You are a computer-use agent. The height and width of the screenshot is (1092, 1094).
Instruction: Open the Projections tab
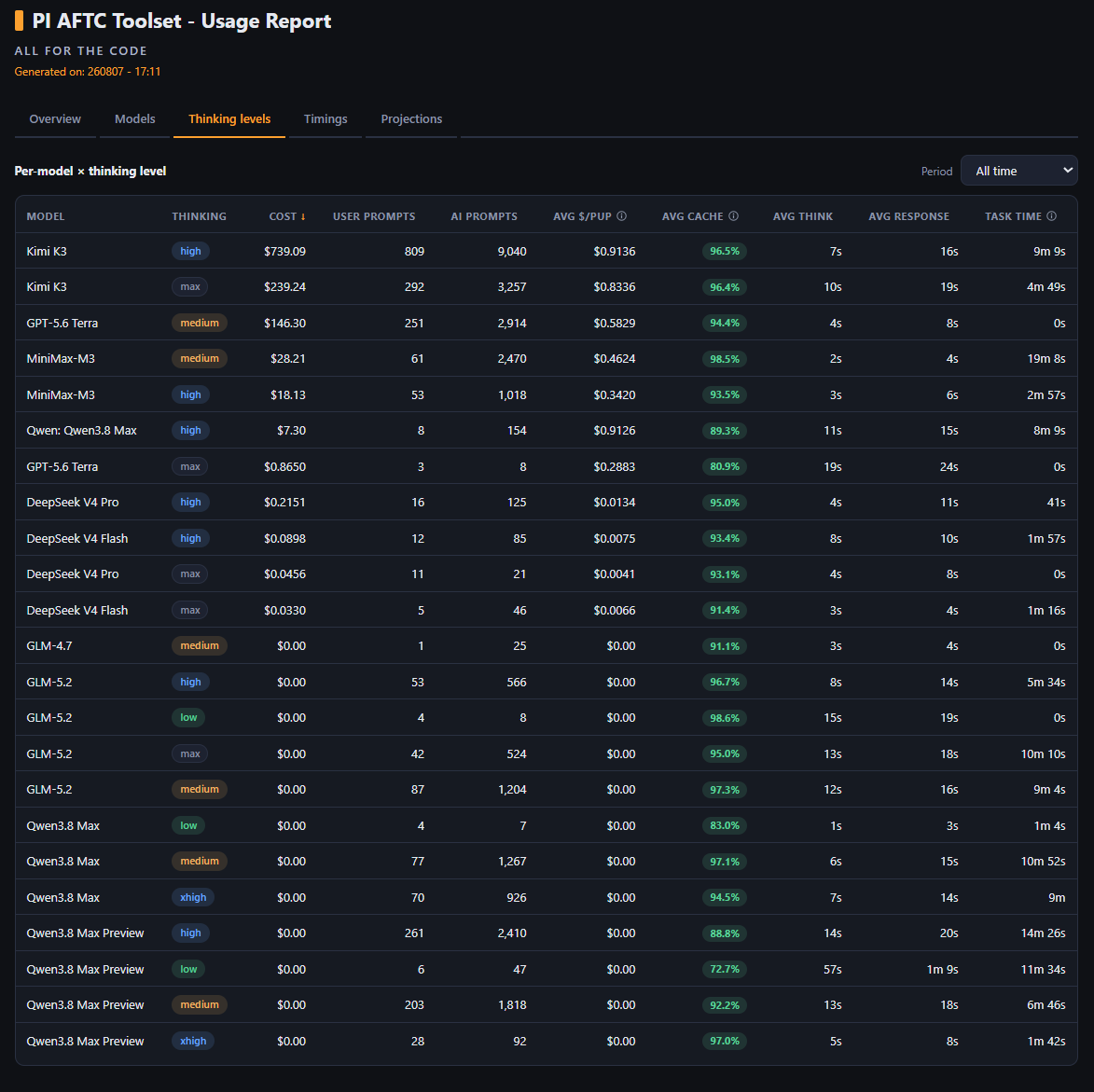click(x=411, y=118)
